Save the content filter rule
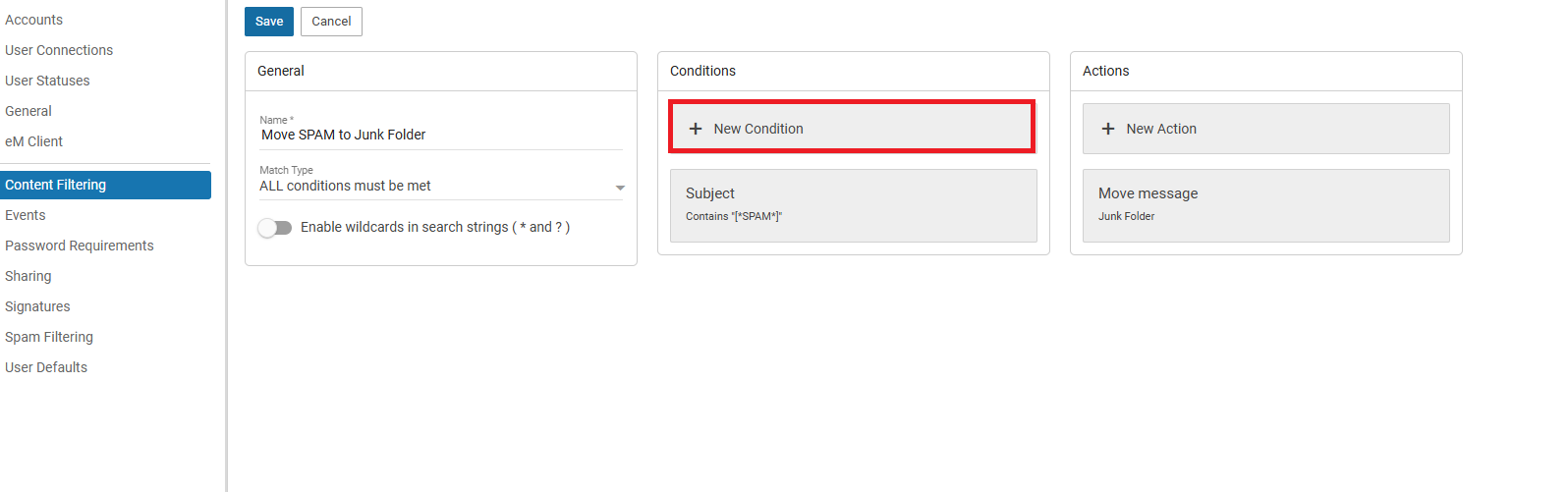1568x492 pixels. [269, 22]
